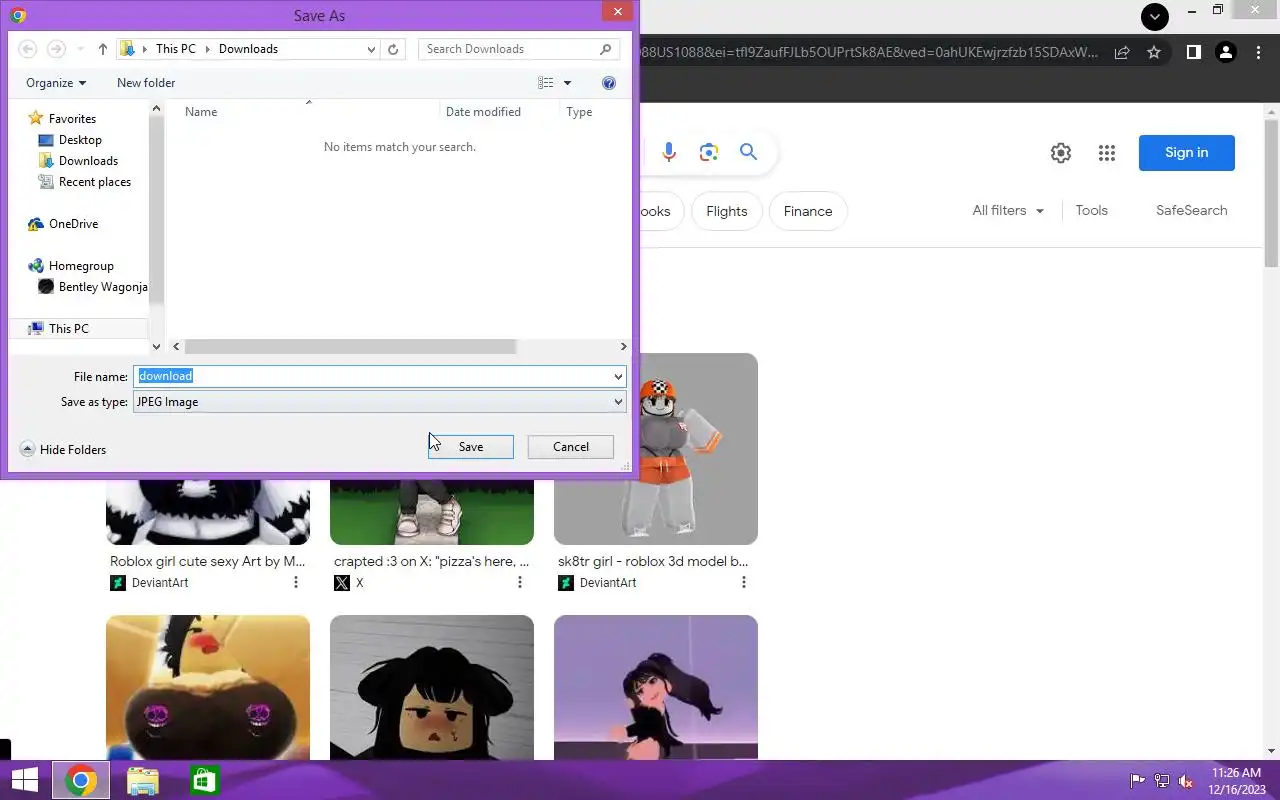
Task: Refresh the Downloads folder view
Action: pos(394,49)
